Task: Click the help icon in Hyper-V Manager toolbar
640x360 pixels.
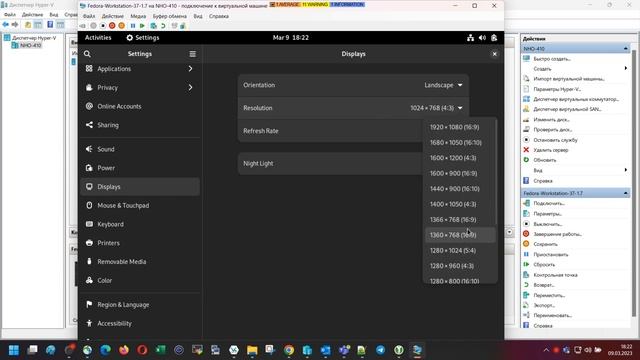Action: [x=50, y=24]
